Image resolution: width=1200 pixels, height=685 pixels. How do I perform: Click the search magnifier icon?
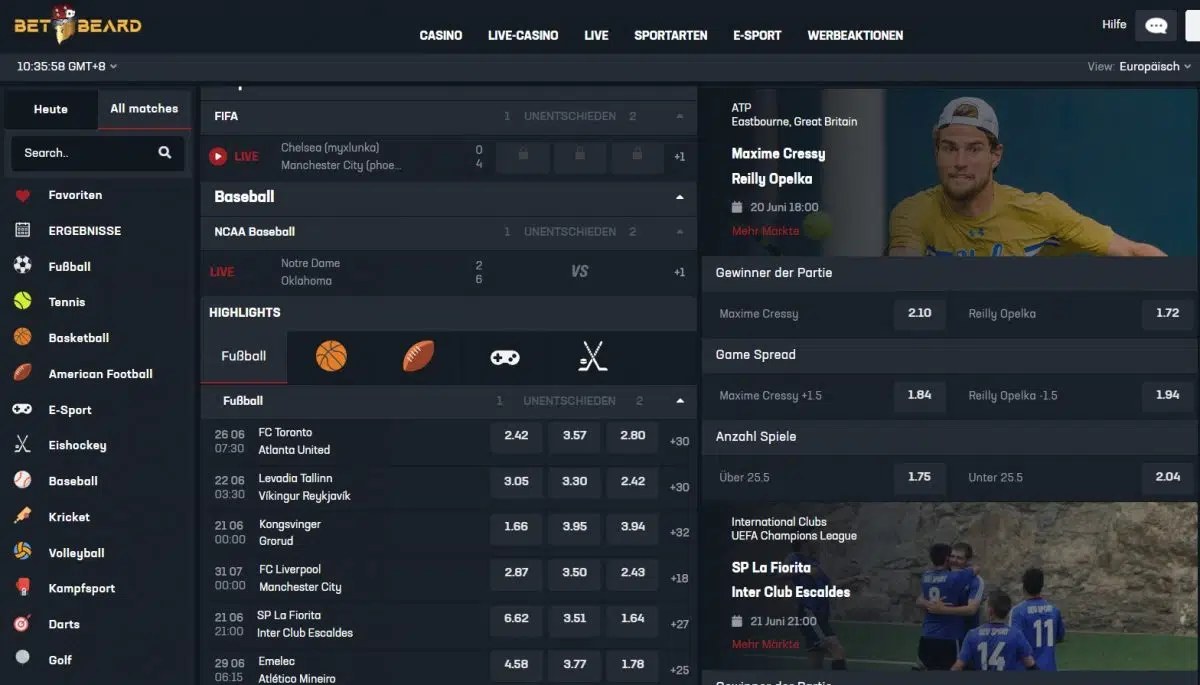coord(165,153)
